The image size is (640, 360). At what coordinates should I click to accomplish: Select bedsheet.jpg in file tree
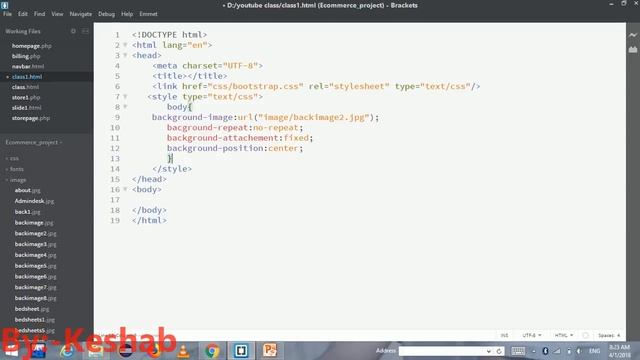pyautogui.click(x=32, y=309)
